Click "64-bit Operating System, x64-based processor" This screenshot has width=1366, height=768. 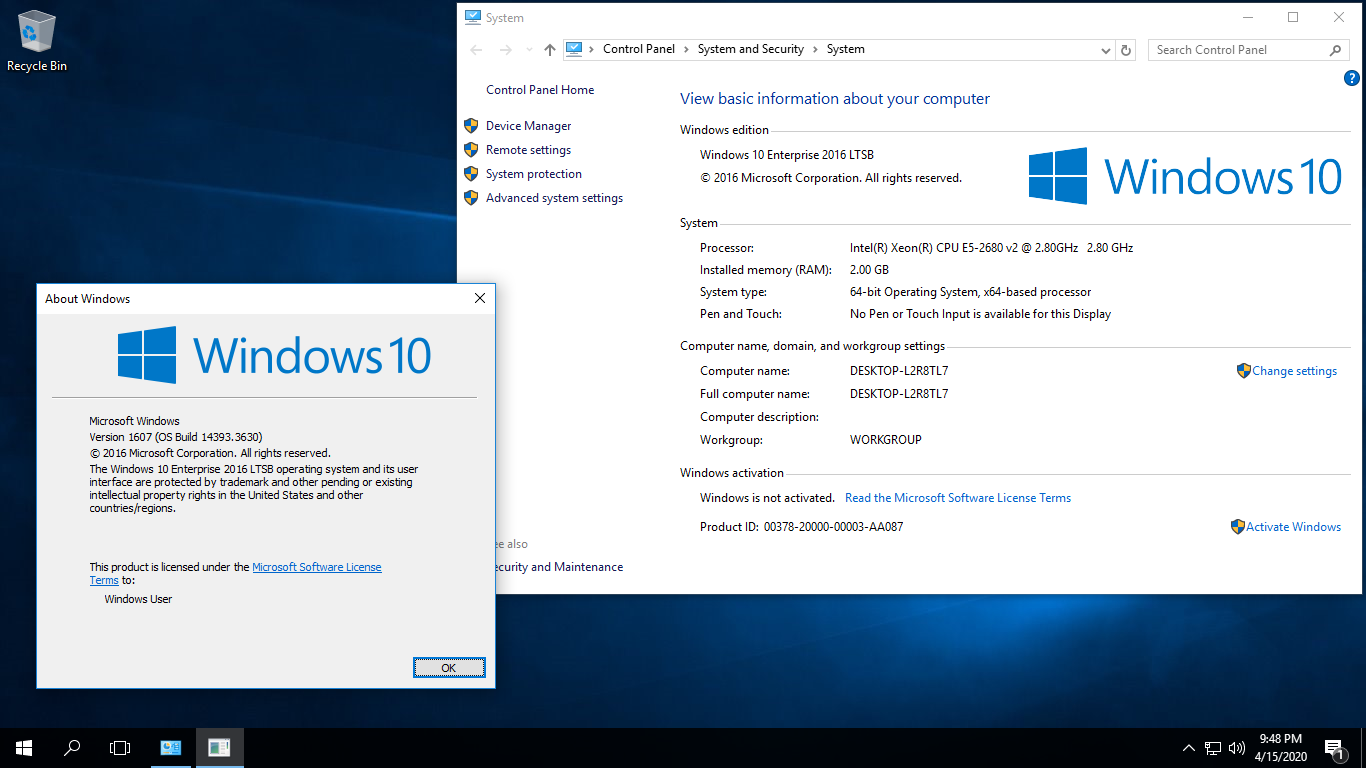[970, 292]
